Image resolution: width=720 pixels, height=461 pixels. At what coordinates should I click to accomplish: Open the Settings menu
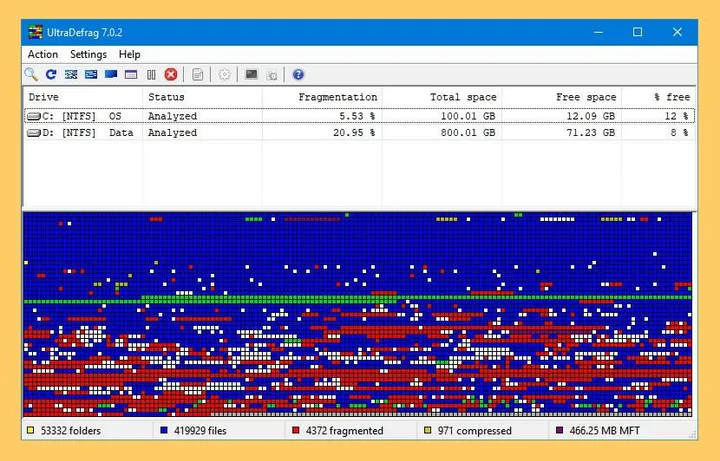pyautogui.click(x=88, y=54)
